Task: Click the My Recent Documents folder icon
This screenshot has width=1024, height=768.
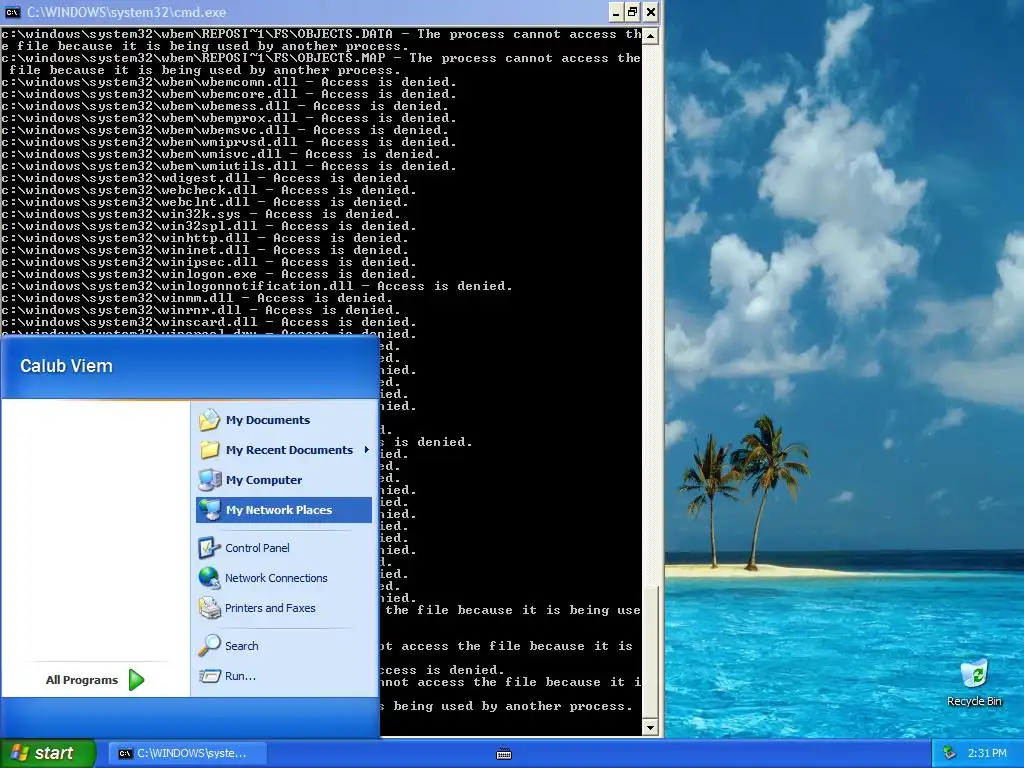Action: coord(209,450)
